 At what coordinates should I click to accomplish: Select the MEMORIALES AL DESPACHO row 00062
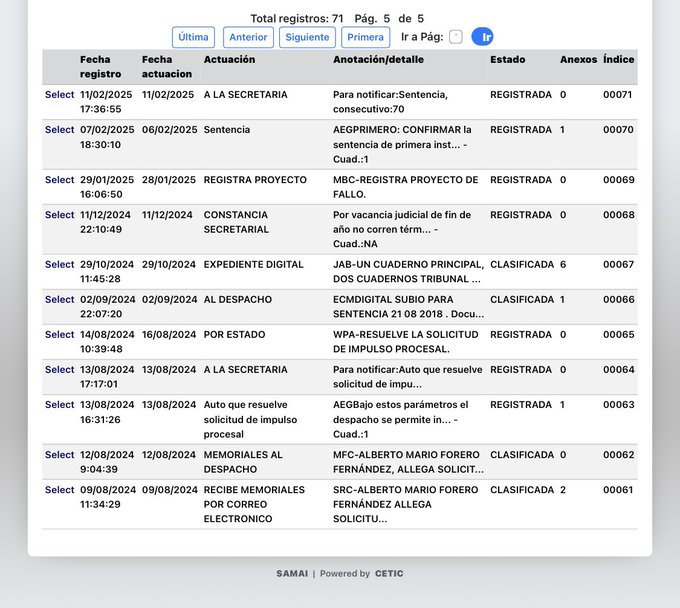59,454
